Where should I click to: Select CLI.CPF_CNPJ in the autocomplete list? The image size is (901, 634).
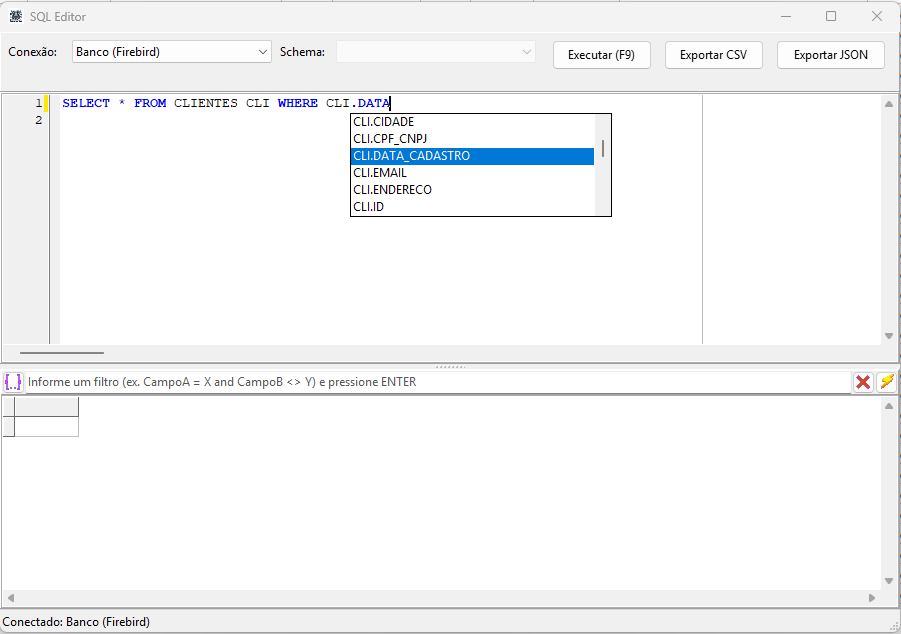click(x=472, y=139)
